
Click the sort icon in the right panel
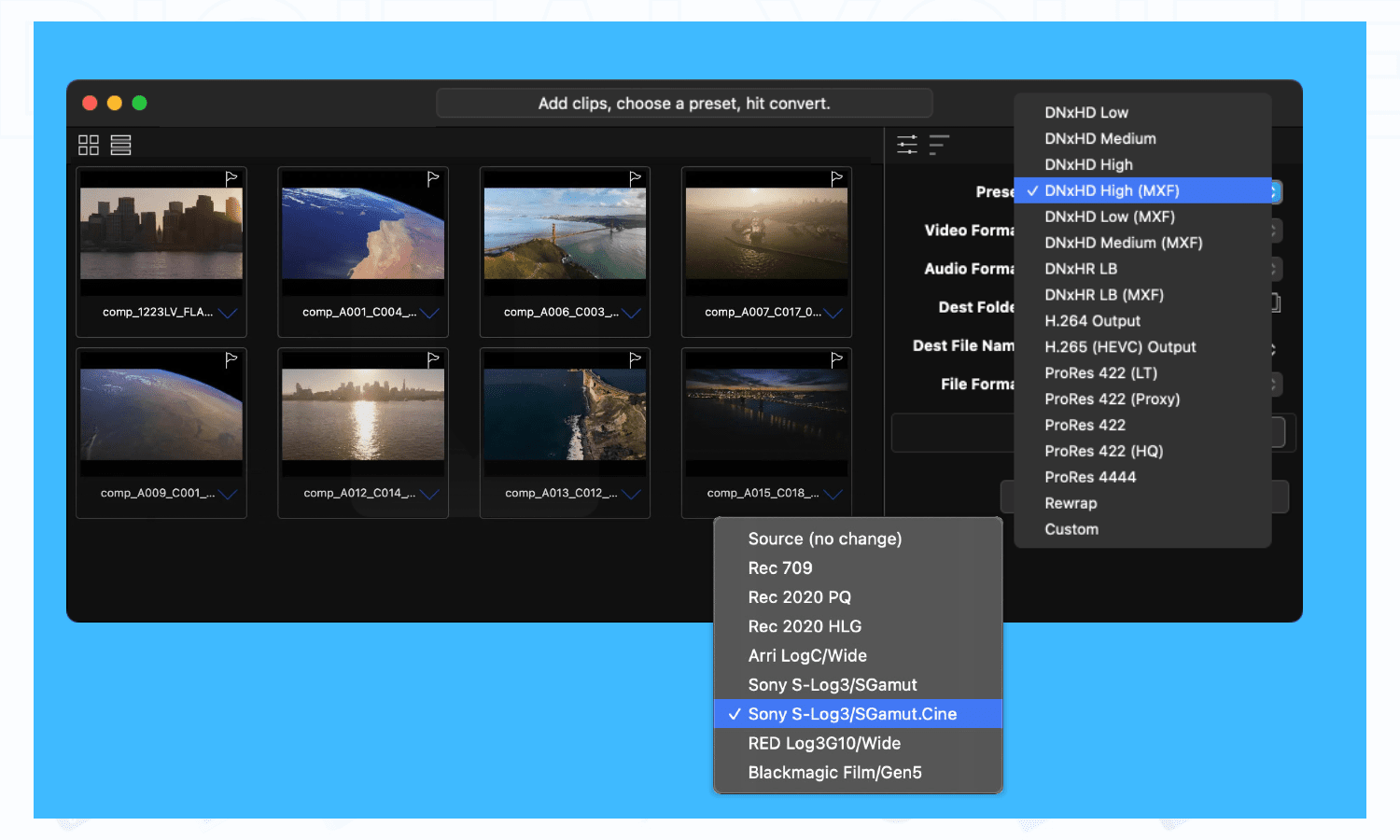(938, 145)
